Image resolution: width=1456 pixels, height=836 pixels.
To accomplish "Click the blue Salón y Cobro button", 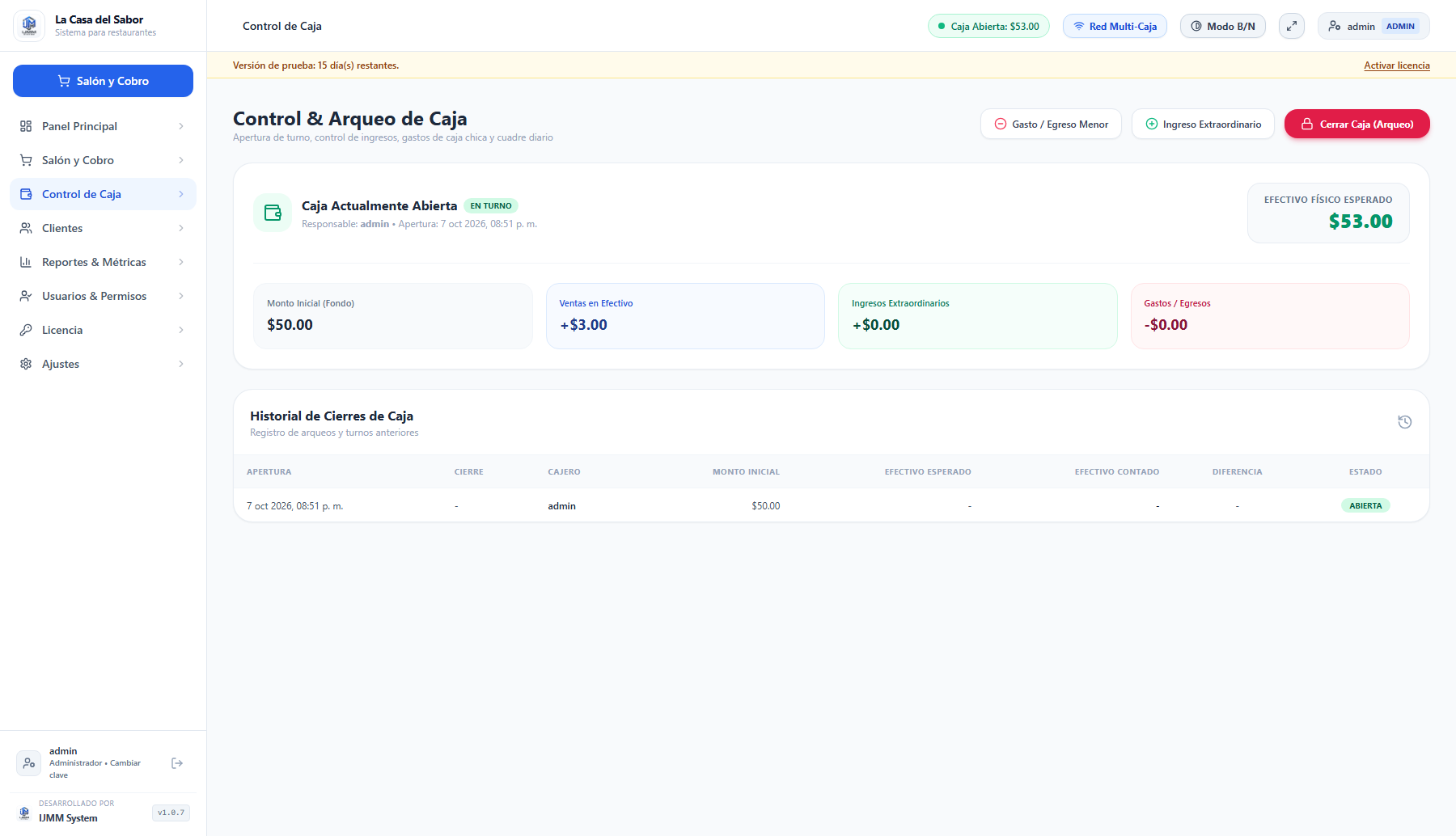I will pos(103,81).
